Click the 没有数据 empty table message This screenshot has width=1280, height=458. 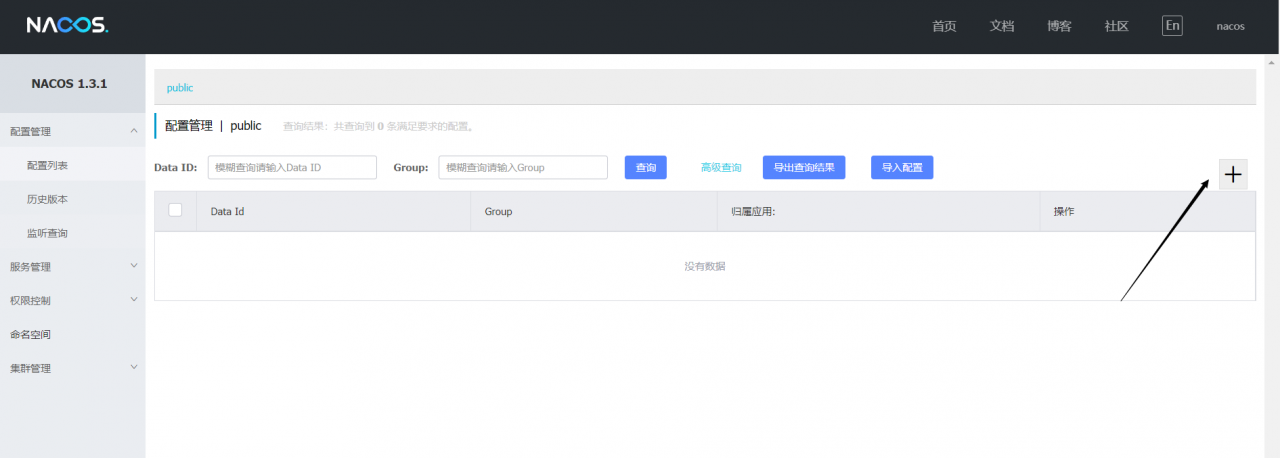pos(705,266)
